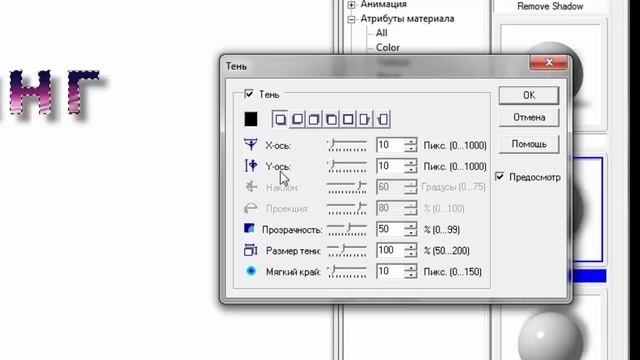Adjust the Мягкий край soft edge slider
Viewport: 640px width, 360px height.
coord(347,272)
